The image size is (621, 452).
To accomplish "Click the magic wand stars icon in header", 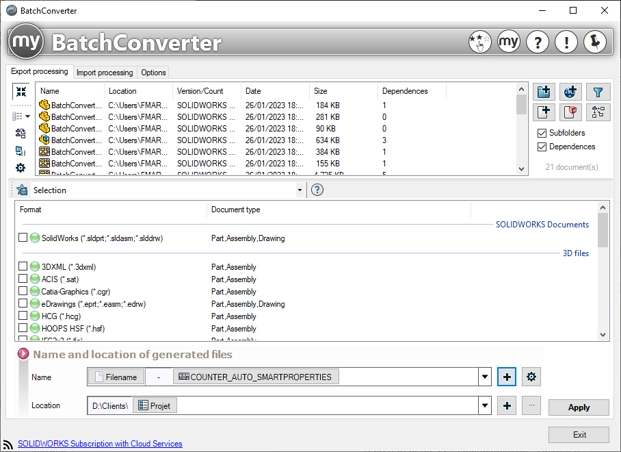I will click(480, 42).
